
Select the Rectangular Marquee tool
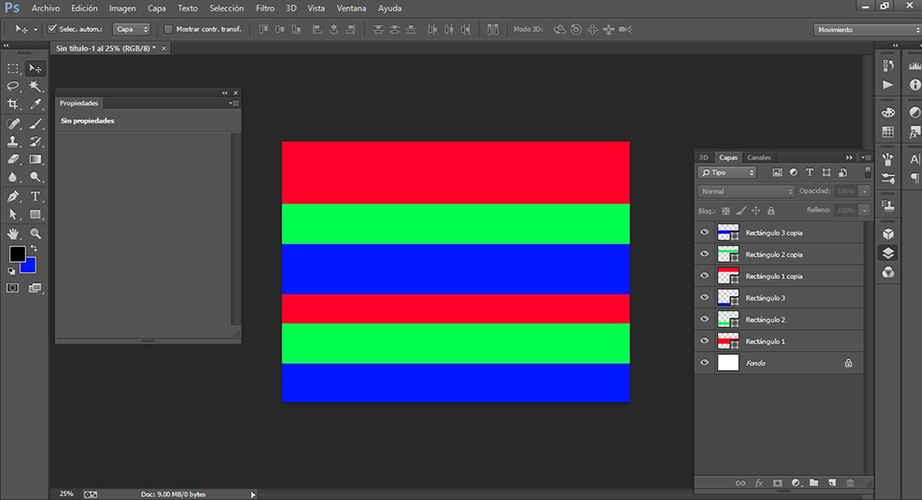[13, 69]
